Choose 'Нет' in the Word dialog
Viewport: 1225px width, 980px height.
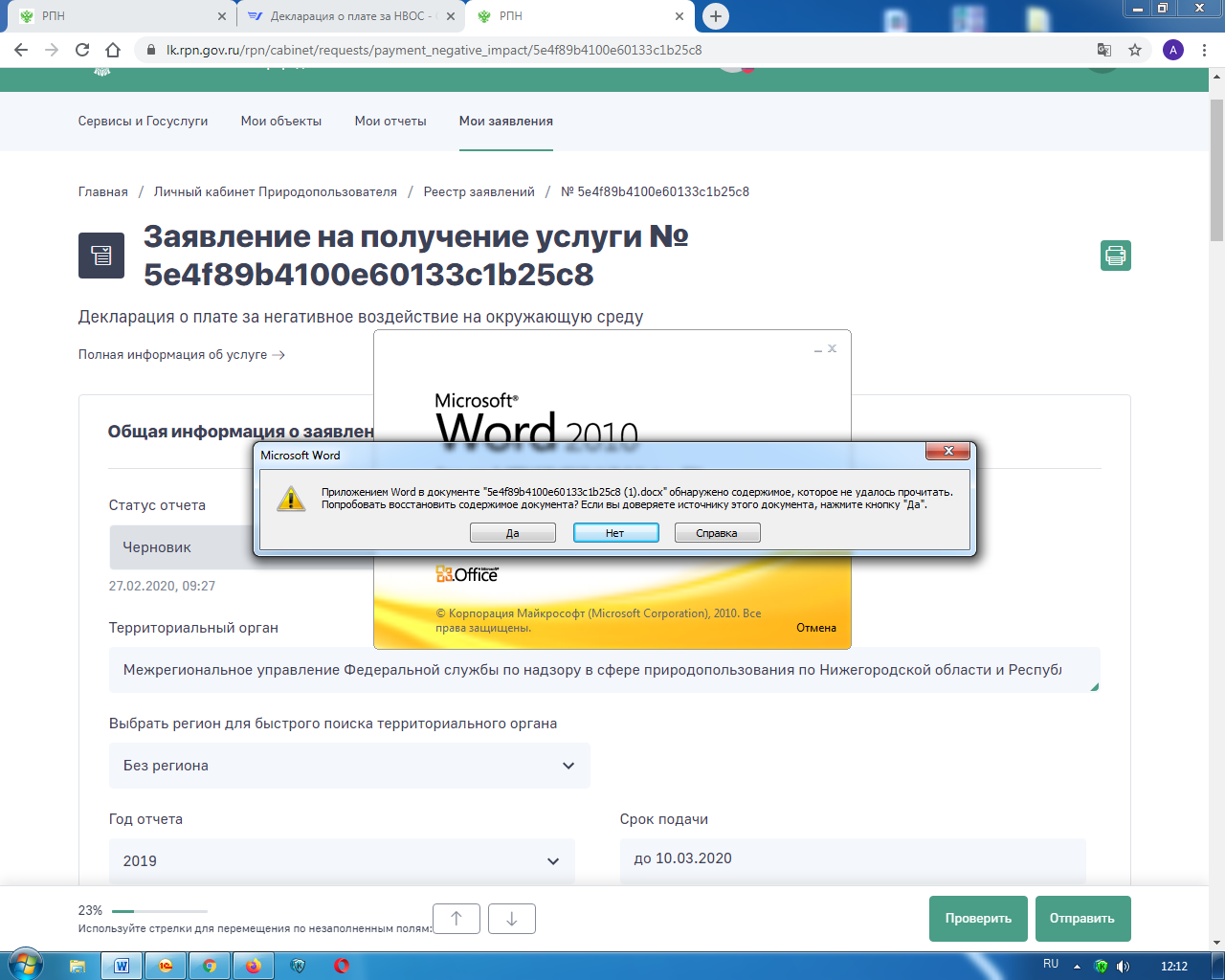pos(615,533)
